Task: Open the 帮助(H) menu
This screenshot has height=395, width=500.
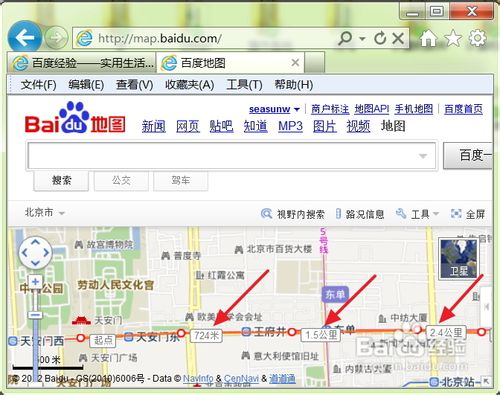Action: tap(293, 85)
